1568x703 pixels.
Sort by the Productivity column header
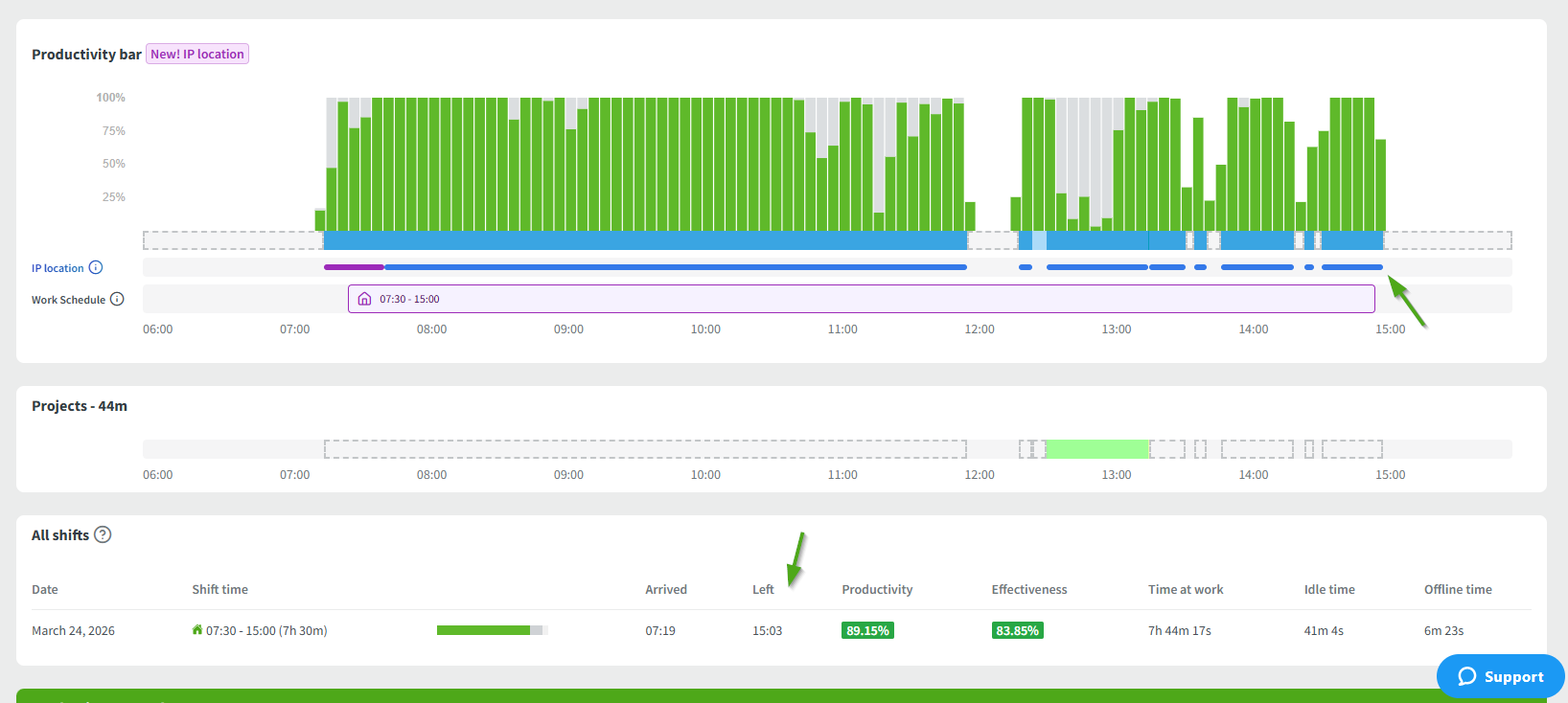pyautogui.click(x=877, y=589)
